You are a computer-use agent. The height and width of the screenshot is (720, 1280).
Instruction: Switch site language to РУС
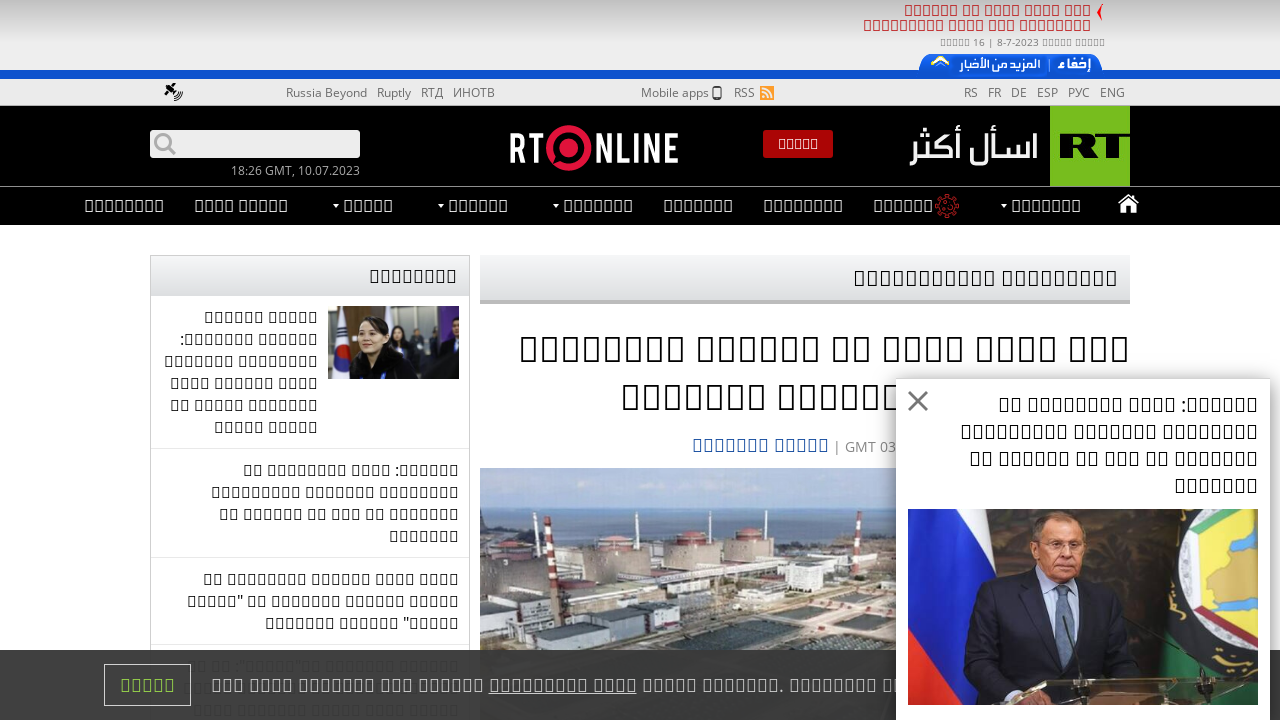click(1079, 93)
